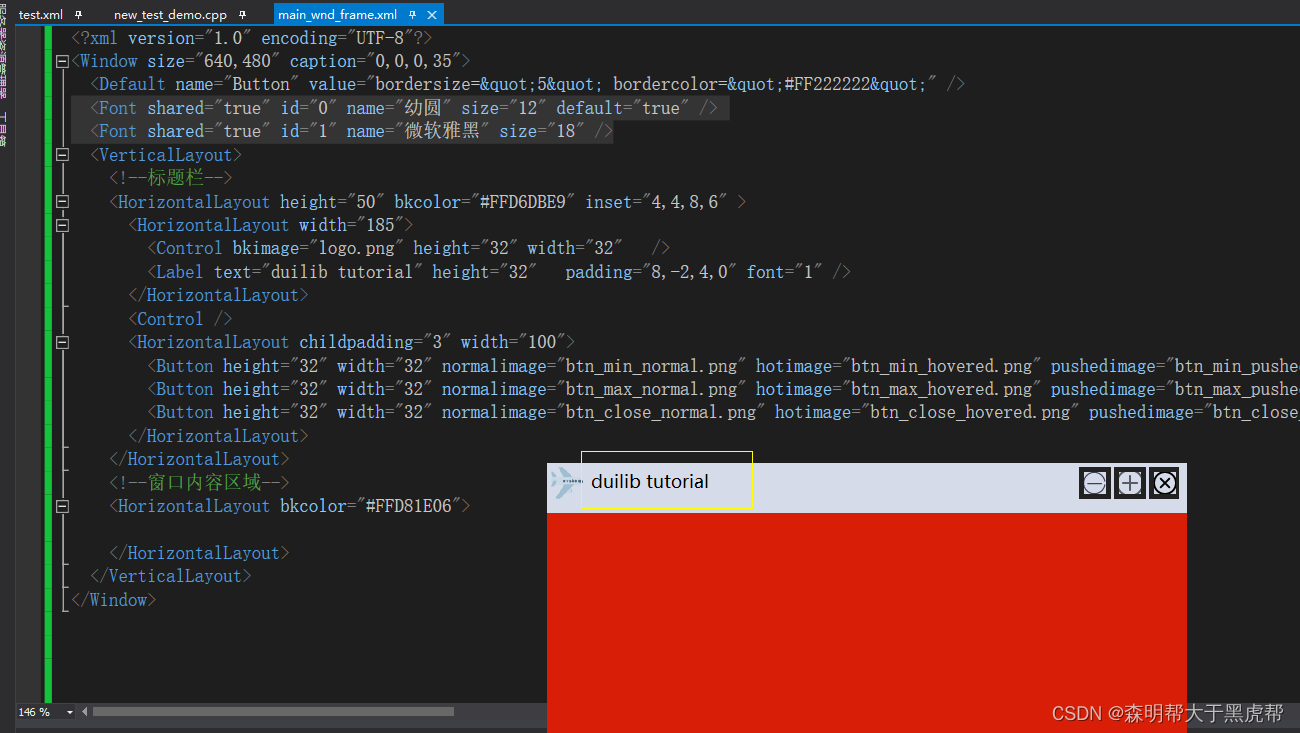1300x733 pixels.
Task: Click the minimize button in duilib preview
Action: point(1095,483)
